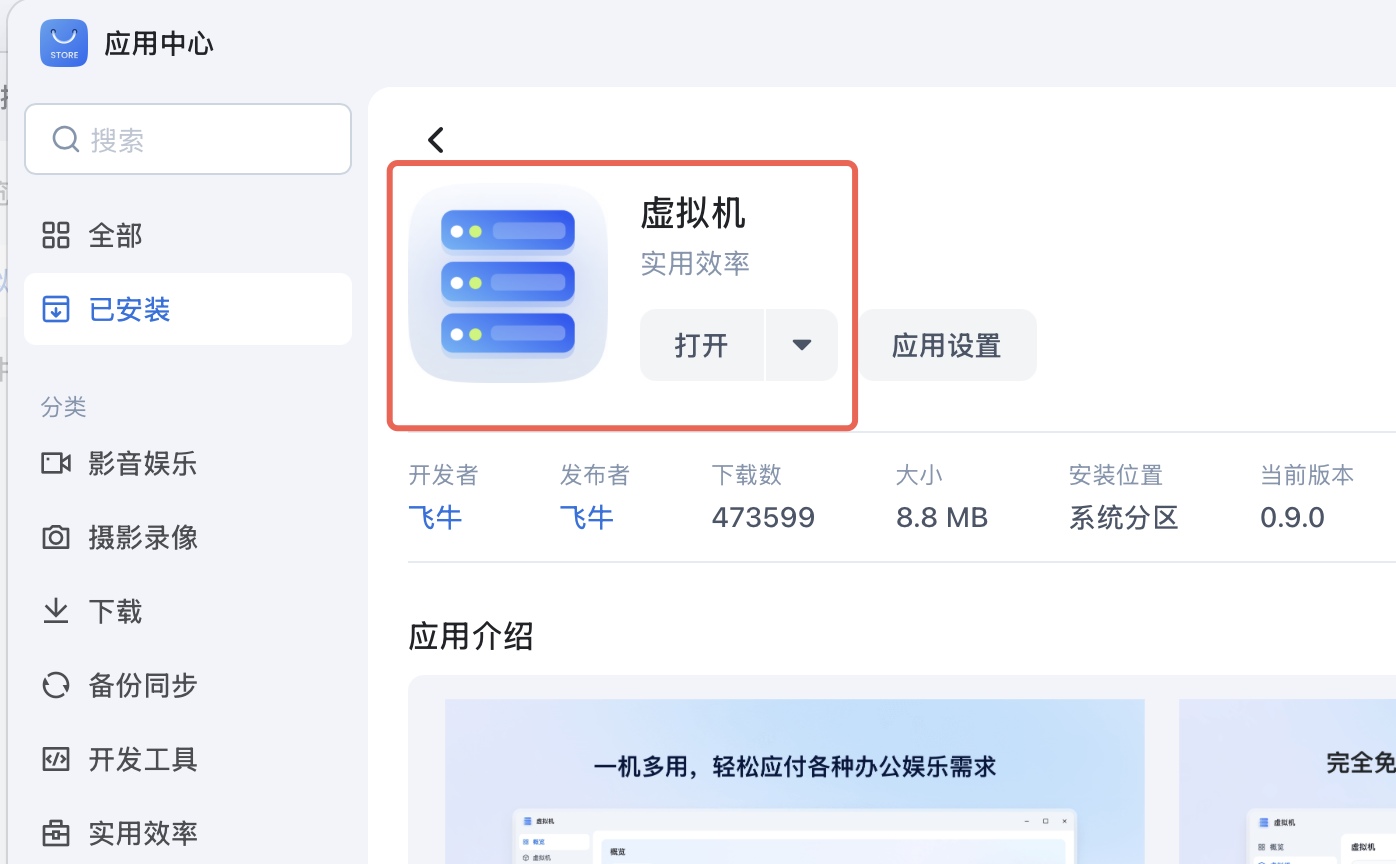Open the 开发工具 category

pyautogui.click(x=188, y=759)
